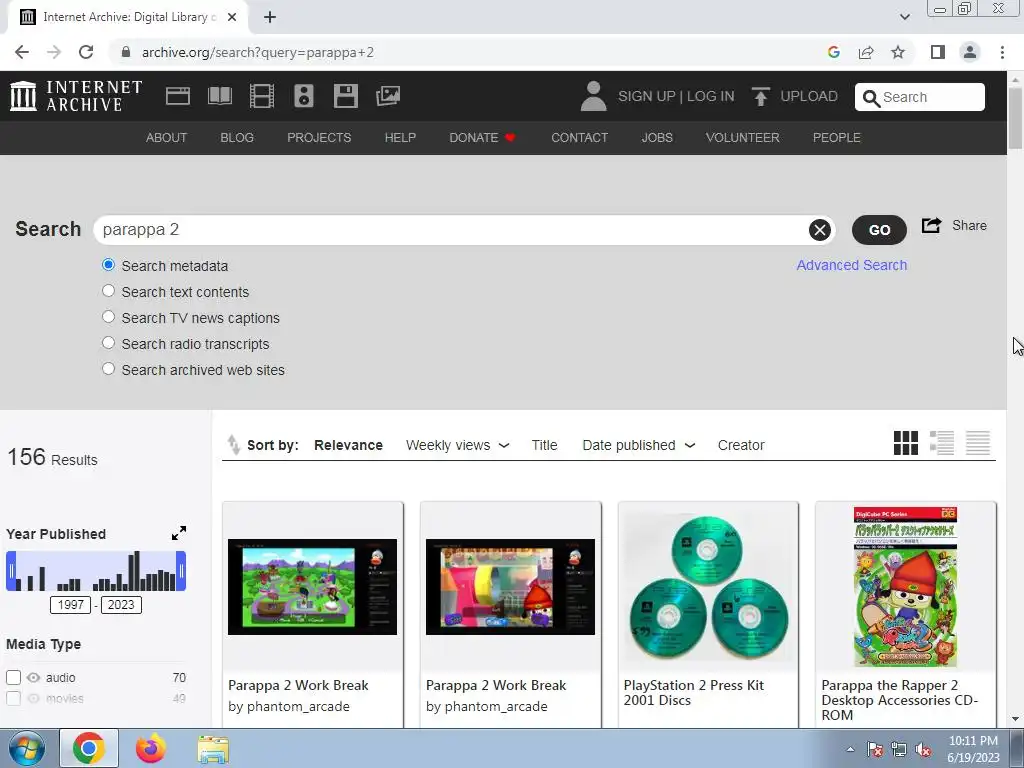Grab the left year range slider handle
Screen dimensions: 1024x768
(11, 571)
